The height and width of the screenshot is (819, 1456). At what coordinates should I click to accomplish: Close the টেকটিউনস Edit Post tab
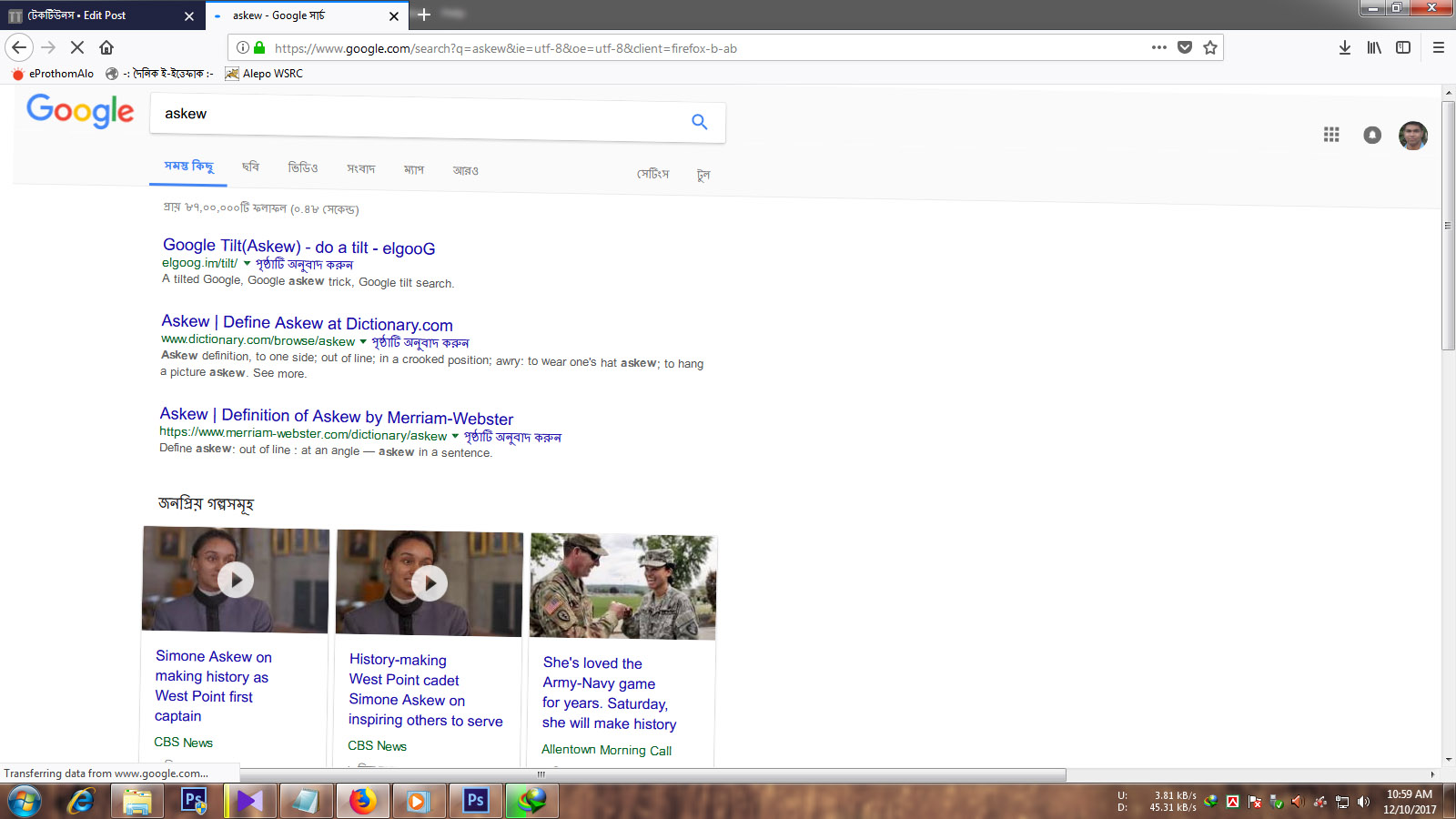click(x=189, y=16)
